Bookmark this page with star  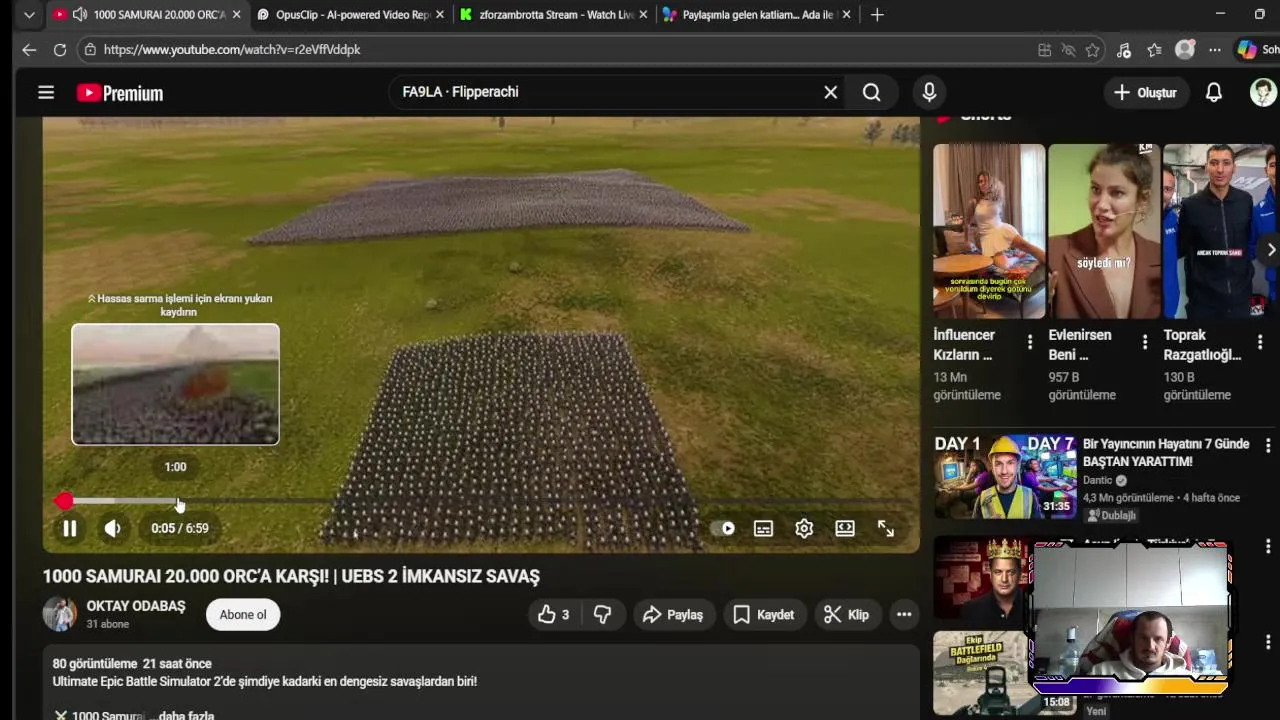1093,50
